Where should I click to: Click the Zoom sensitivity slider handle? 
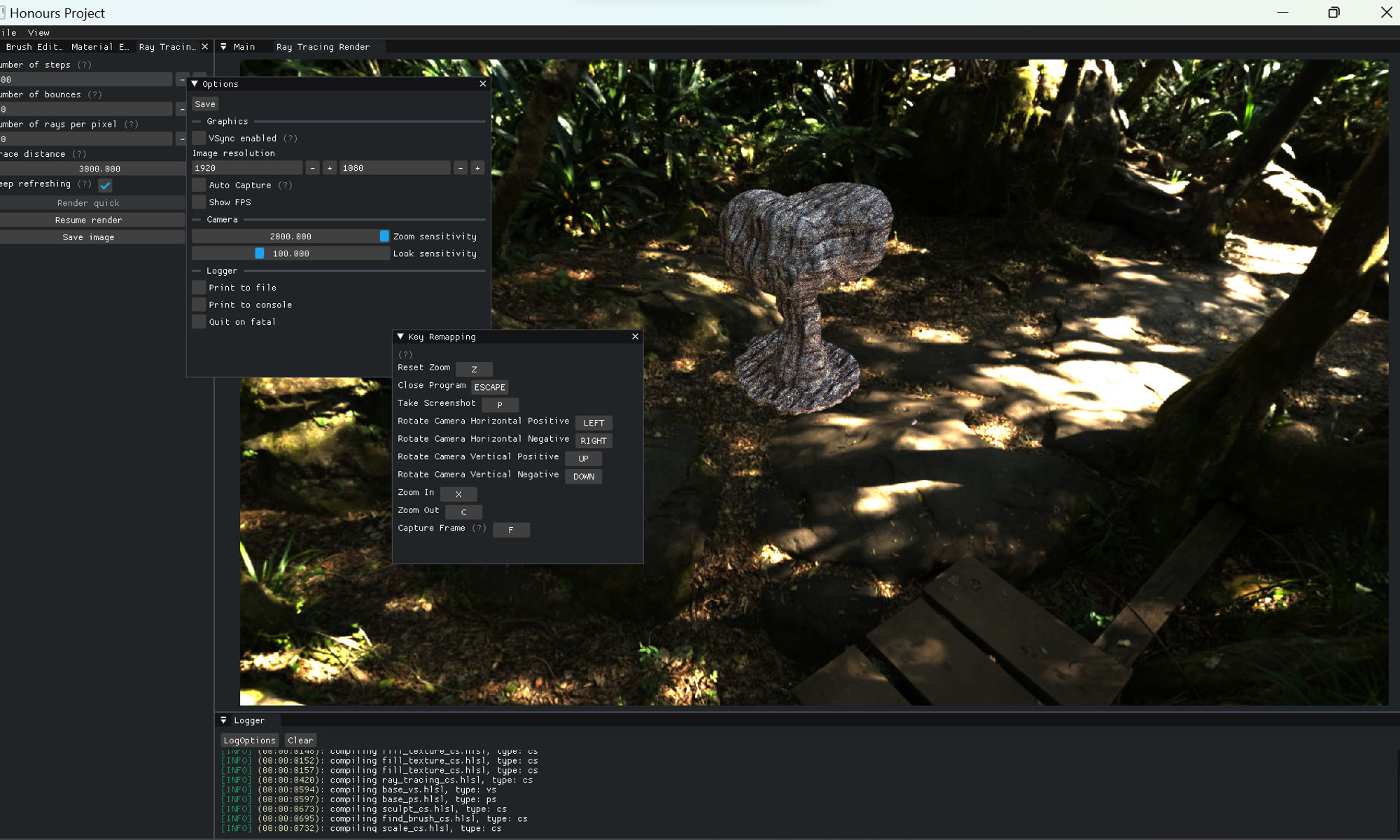[x=384, y=237]
